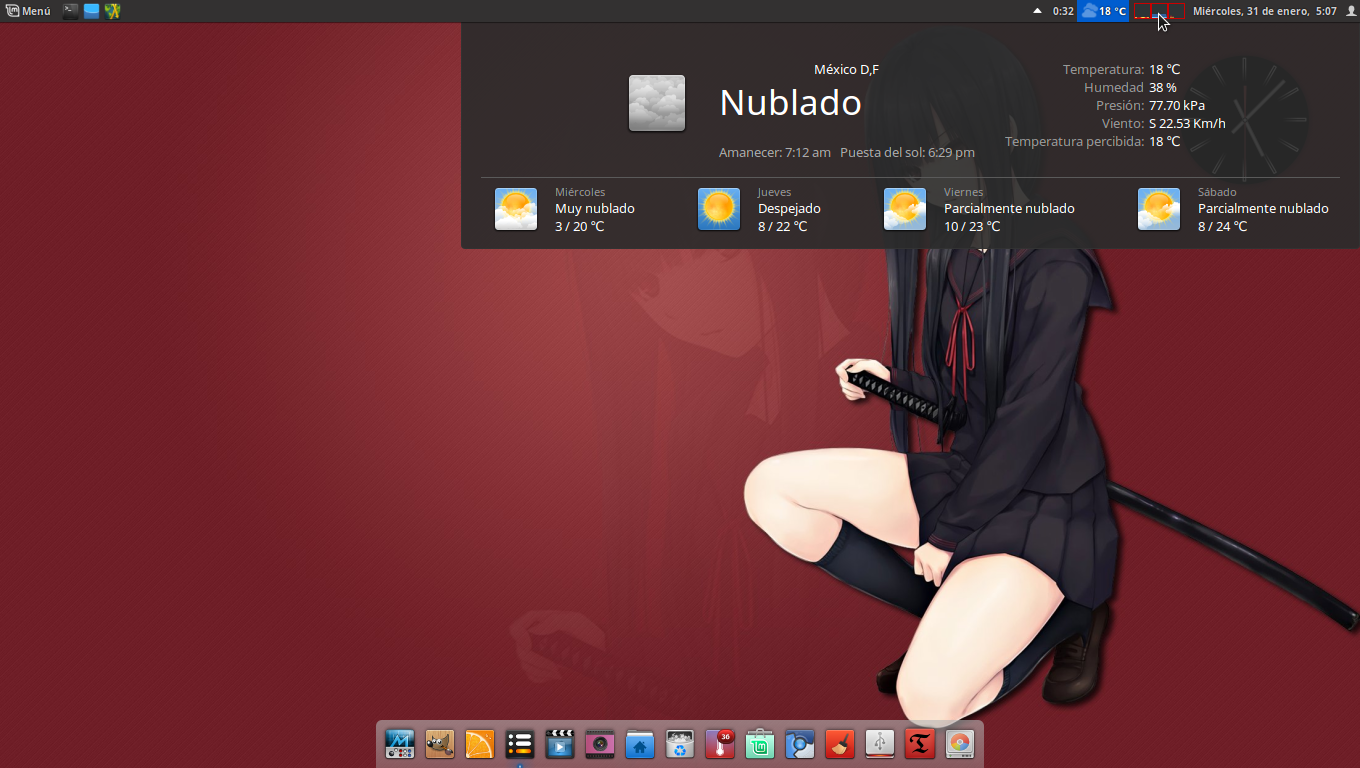Image resolution: width=1360 pixels, height=768 pixels.
Task: Launch the terminal from the top panel
Action: (71, 11)
